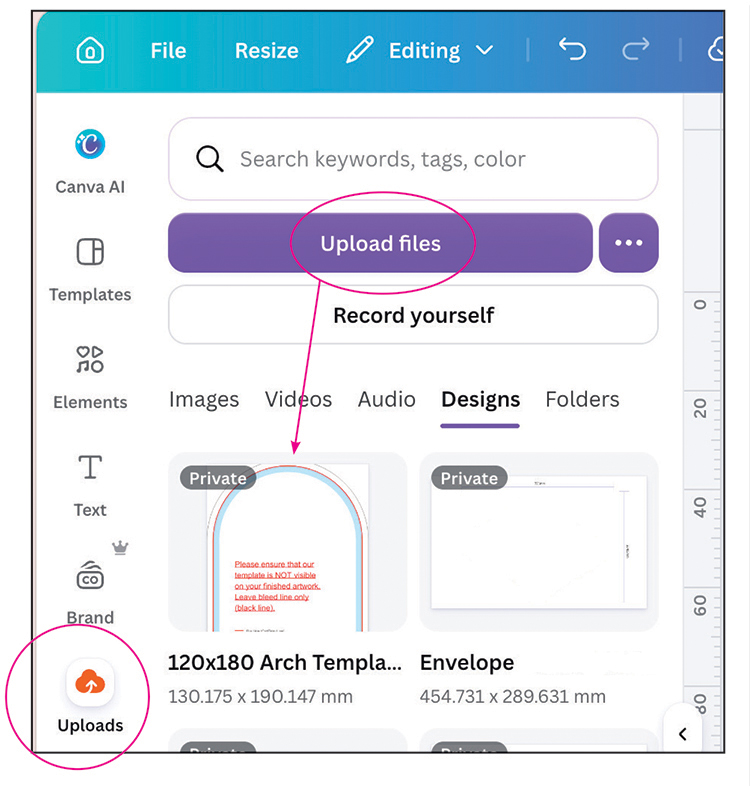The image size is (750, 786).
Task: Open the Text panel
Action: point(90,485)
